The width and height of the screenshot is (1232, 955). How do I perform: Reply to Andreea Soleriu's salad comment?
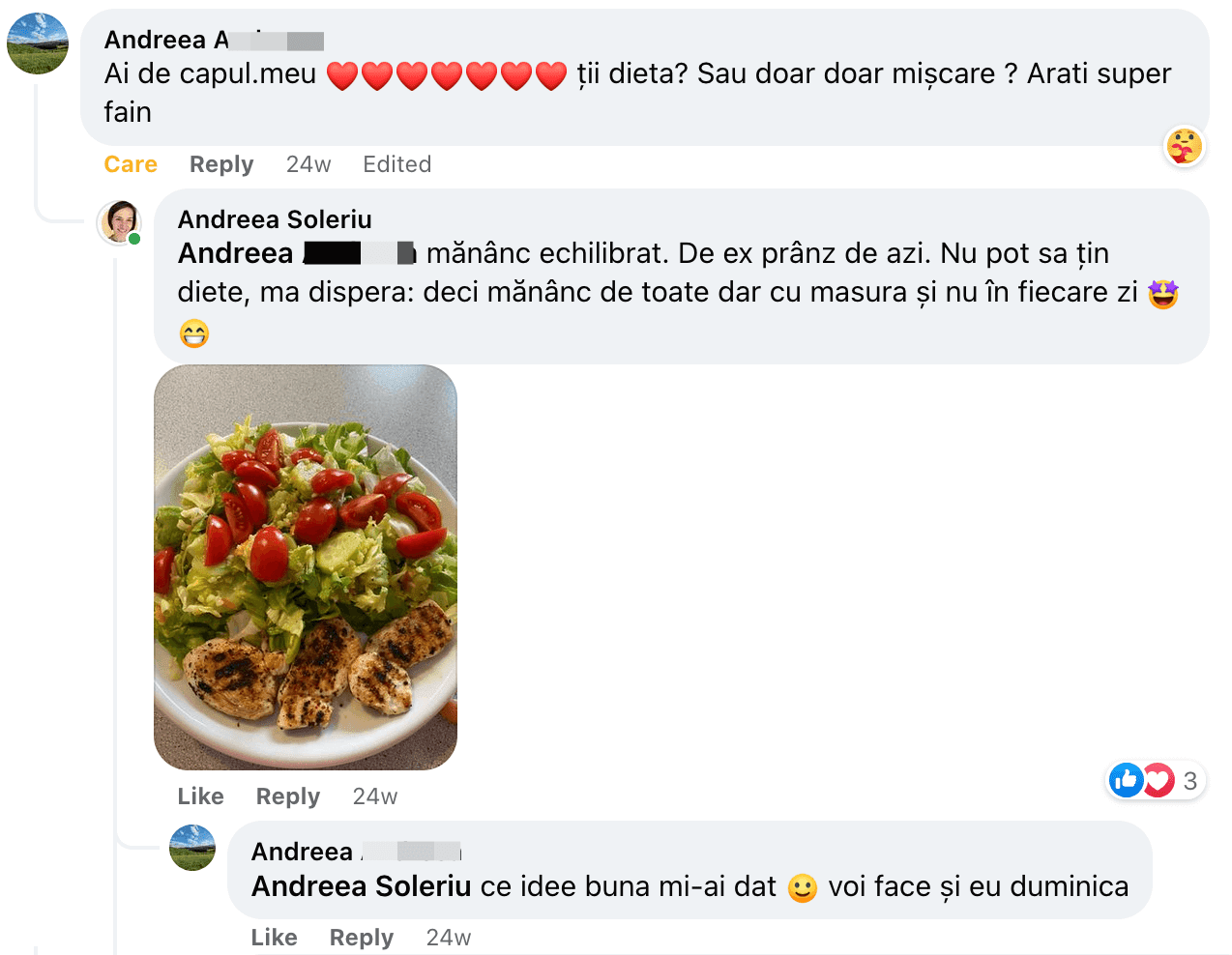coord(288,796)
